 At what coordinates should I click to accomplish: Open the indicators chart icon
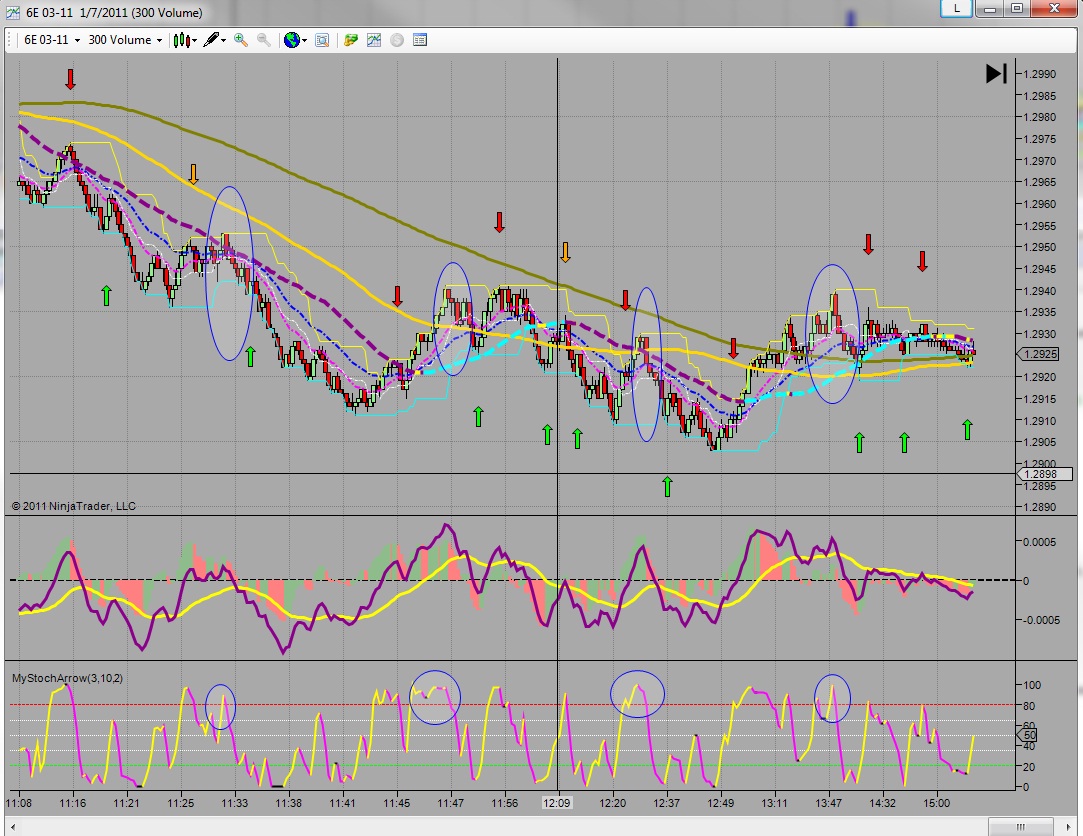[x=374, y=40]
